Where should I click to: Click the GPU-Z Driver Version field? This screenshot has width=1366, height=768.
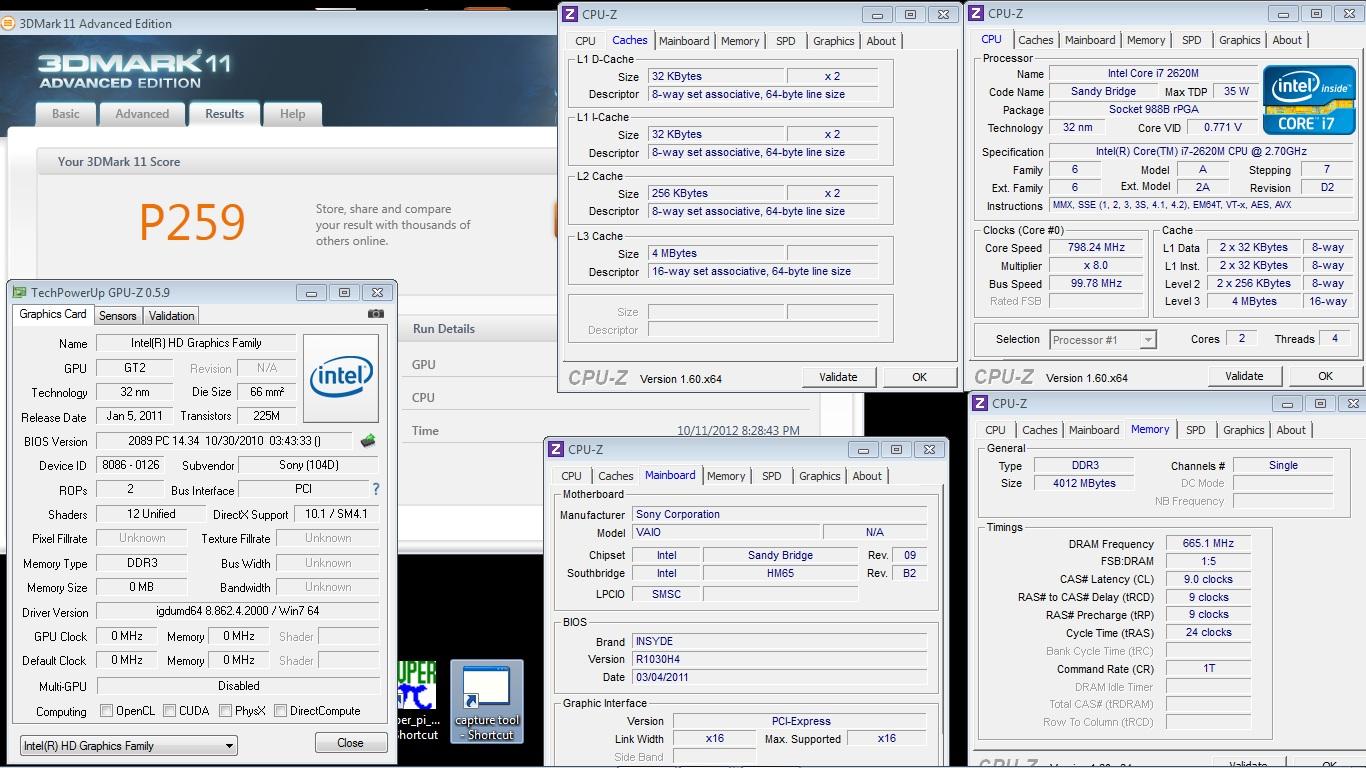[238, 611]
